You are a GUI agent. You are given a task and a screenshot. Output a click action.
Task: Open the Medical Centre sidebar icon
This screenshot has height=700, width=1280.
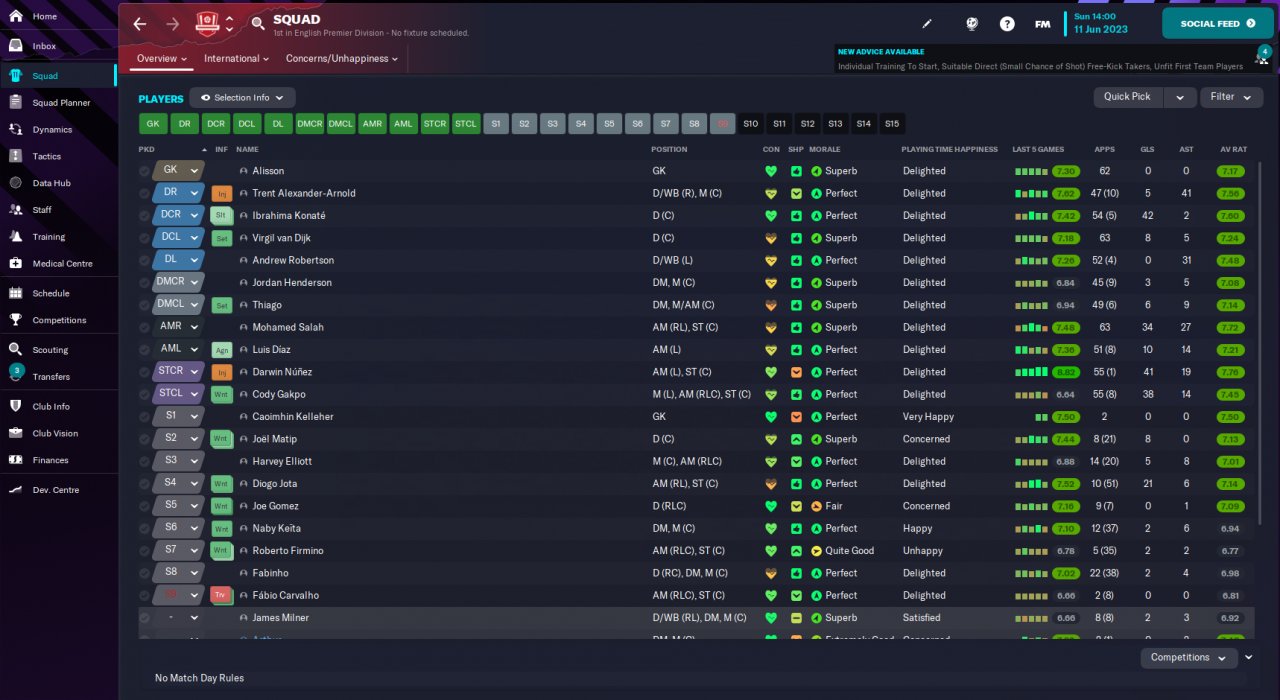click(x=16, y=263)
